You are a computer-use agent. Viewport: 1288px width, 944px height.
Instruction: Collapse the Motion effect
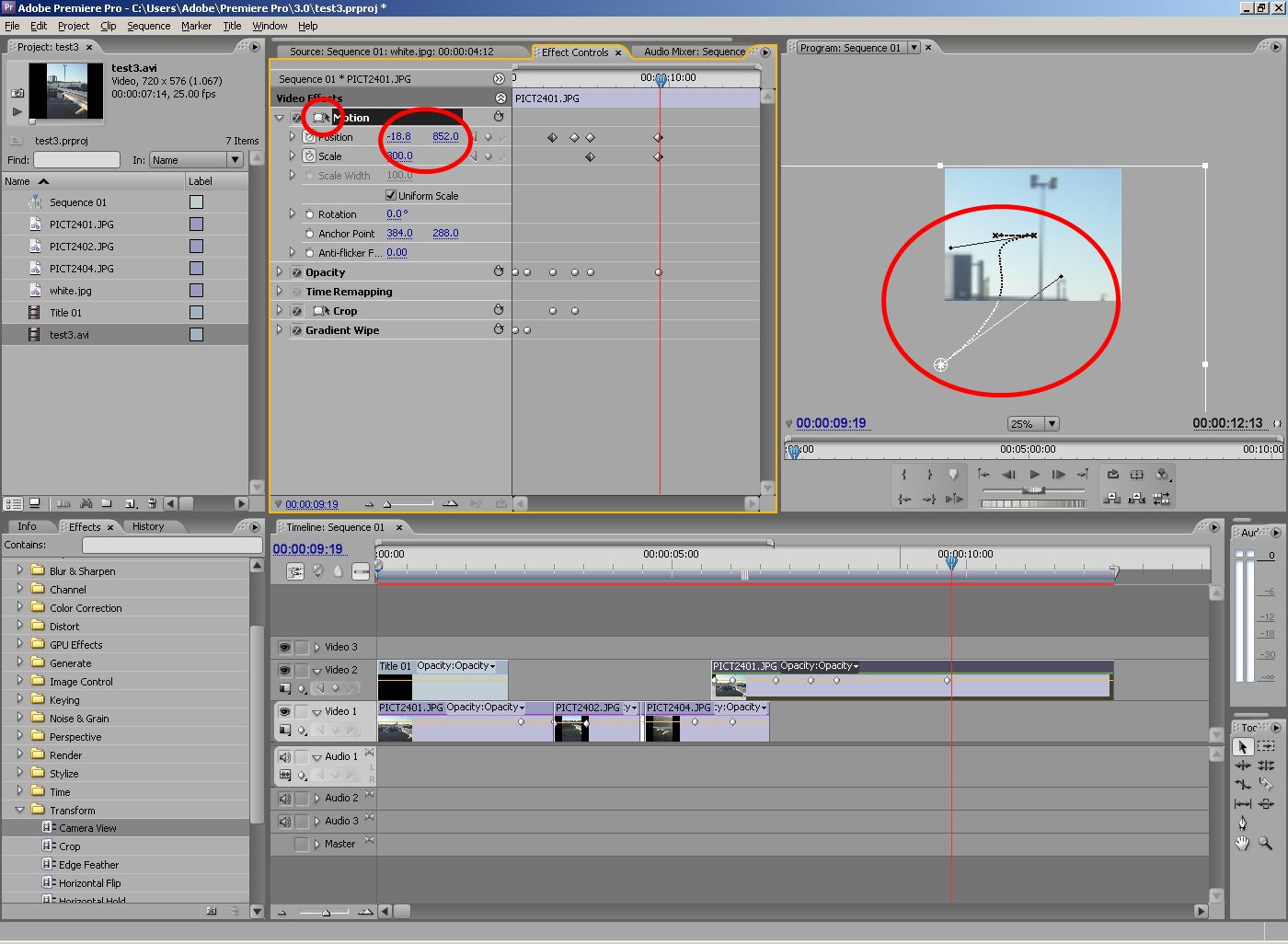coord(280,118)
